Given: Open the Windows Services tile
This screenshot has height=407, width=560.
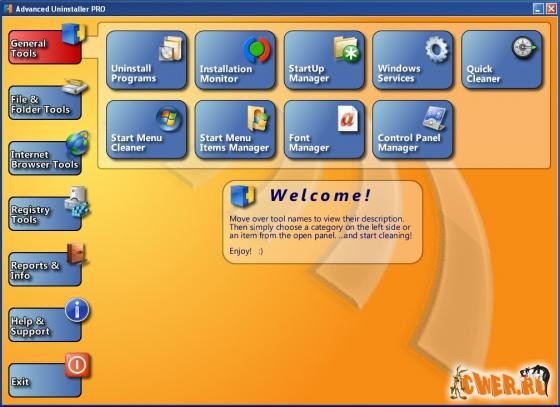Looking at the screenshot, I should pyautogui.click(x=413, y=60).
